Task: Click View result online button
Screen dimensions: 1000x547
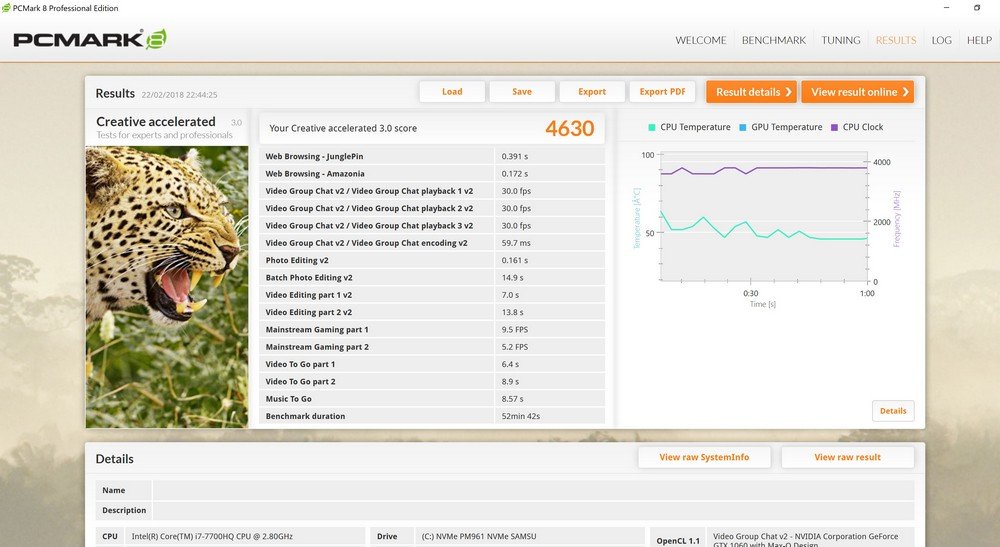Action: coord(859,92)
